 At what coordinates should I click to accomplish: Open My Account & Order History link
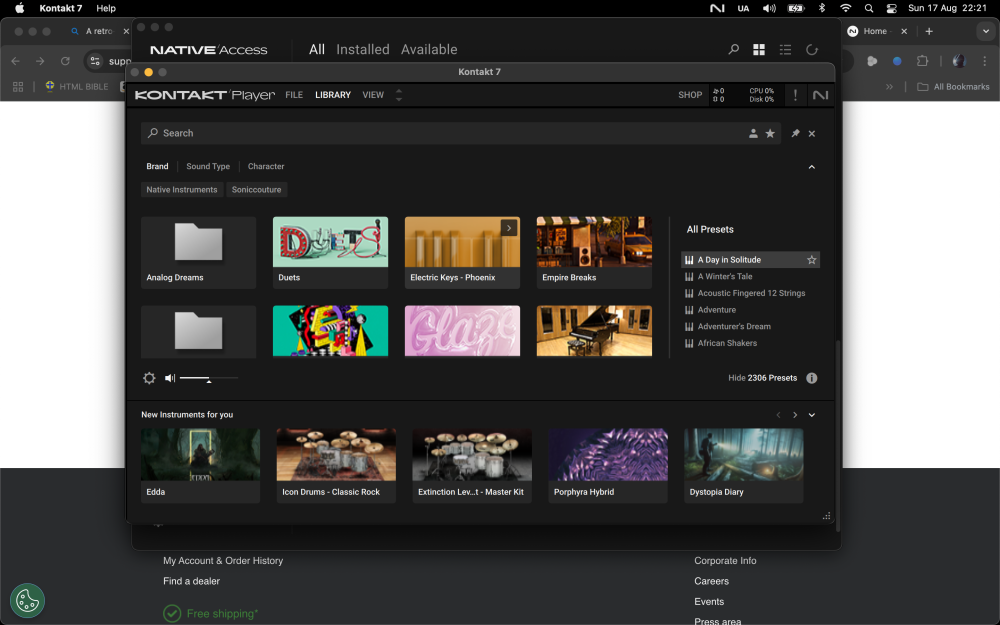pos(223,561)
